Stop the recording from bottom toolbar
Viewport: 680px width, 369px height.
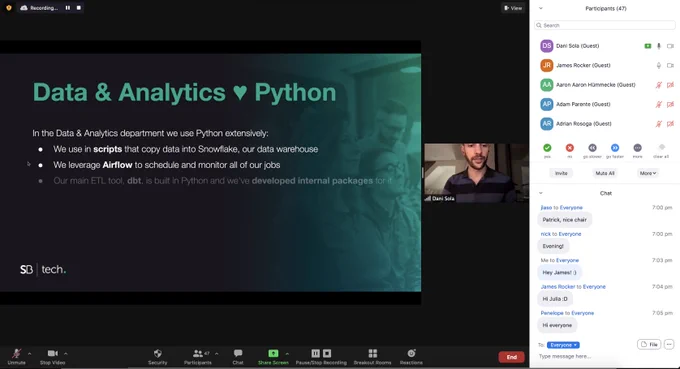327,353
